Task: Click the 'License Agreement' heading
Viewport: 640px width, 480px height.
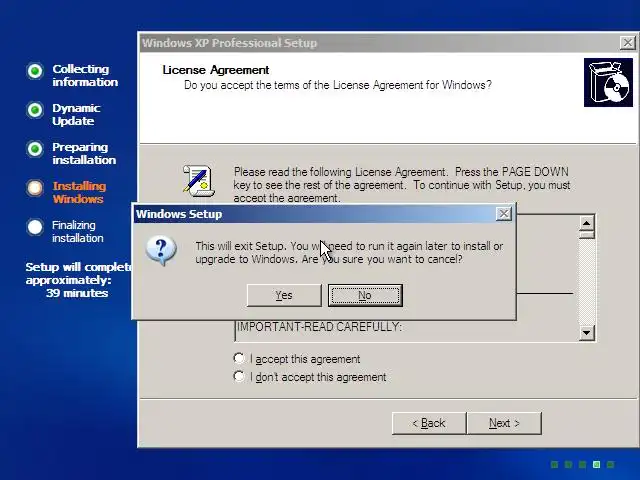Action: (x=216, y=70)
